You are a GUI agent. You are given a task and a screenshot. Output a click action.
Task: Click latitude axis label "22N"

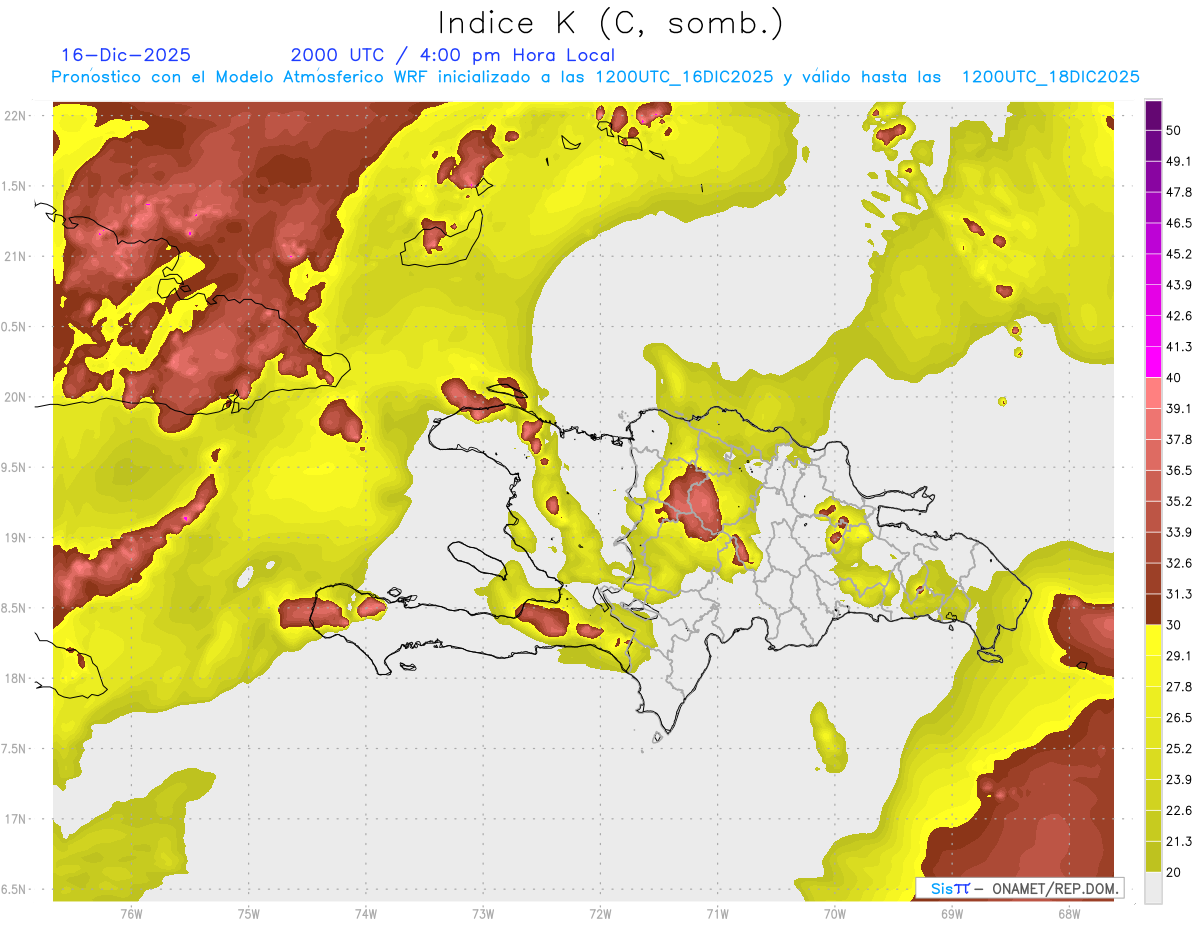[x=15, y=115]
